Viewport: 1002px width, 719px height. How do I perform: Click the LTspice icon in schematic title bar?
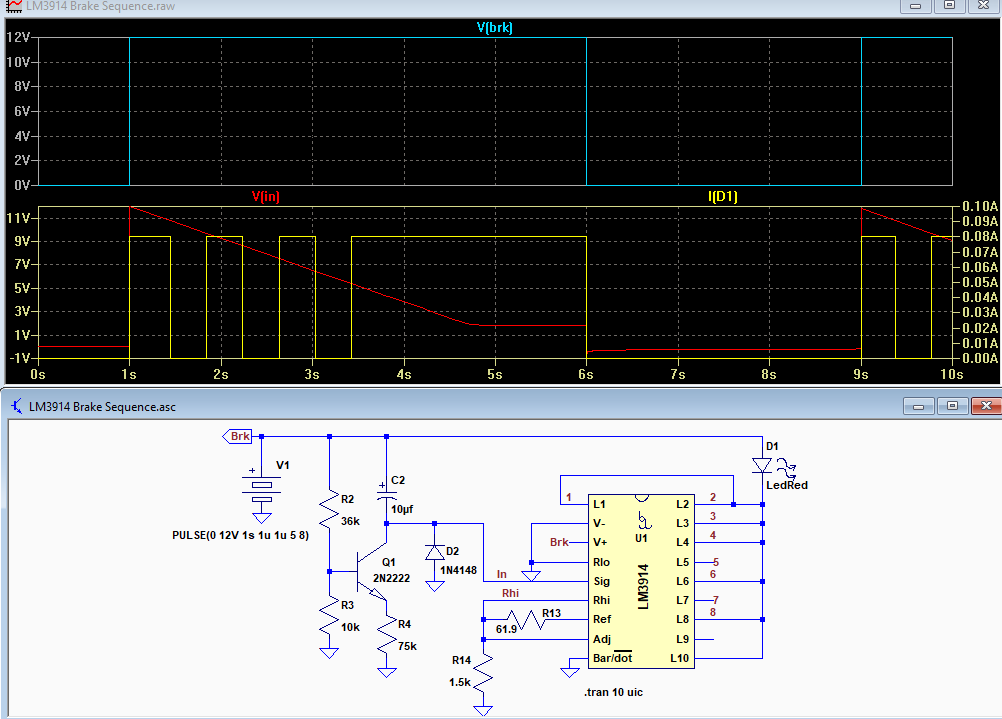16,406
